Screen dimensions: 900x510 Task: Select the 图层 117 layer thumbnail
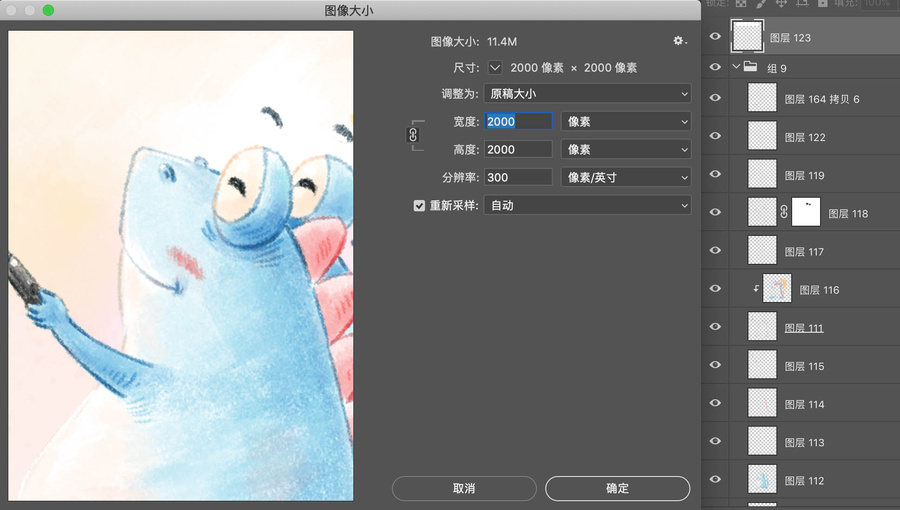coord(762,250)
